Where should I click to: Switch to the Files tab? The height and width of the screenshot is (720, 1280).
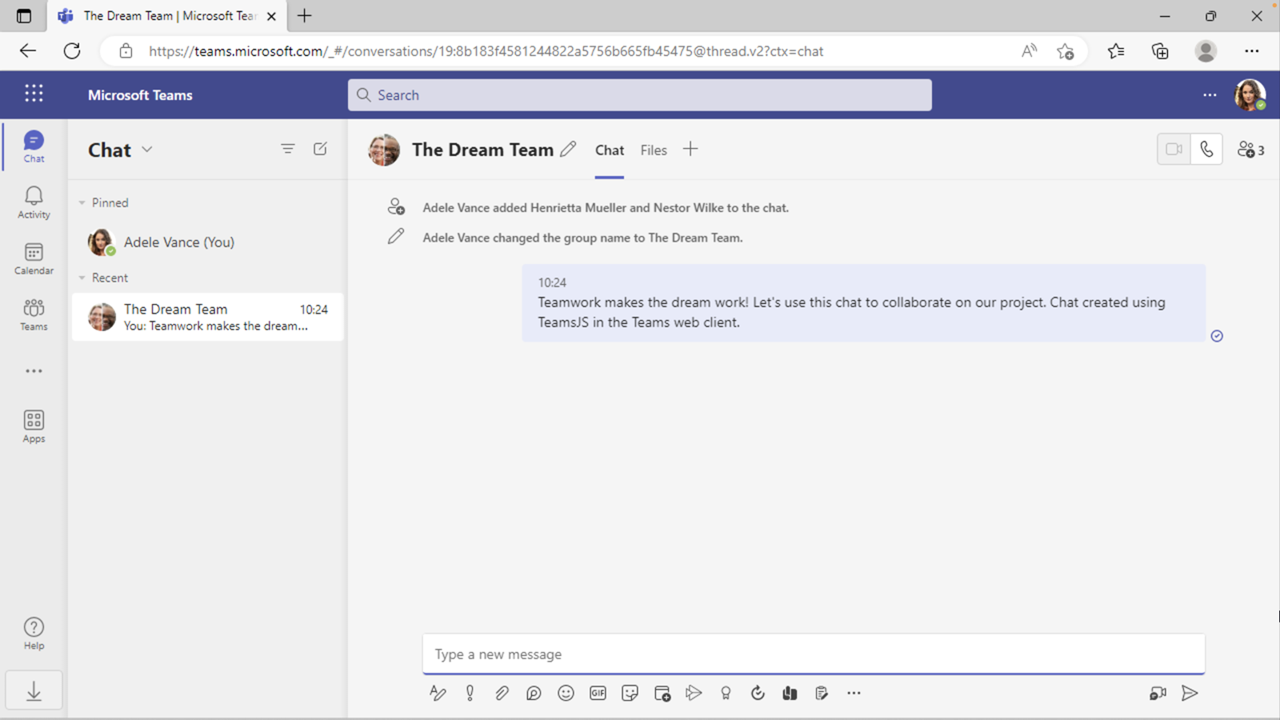654,150
